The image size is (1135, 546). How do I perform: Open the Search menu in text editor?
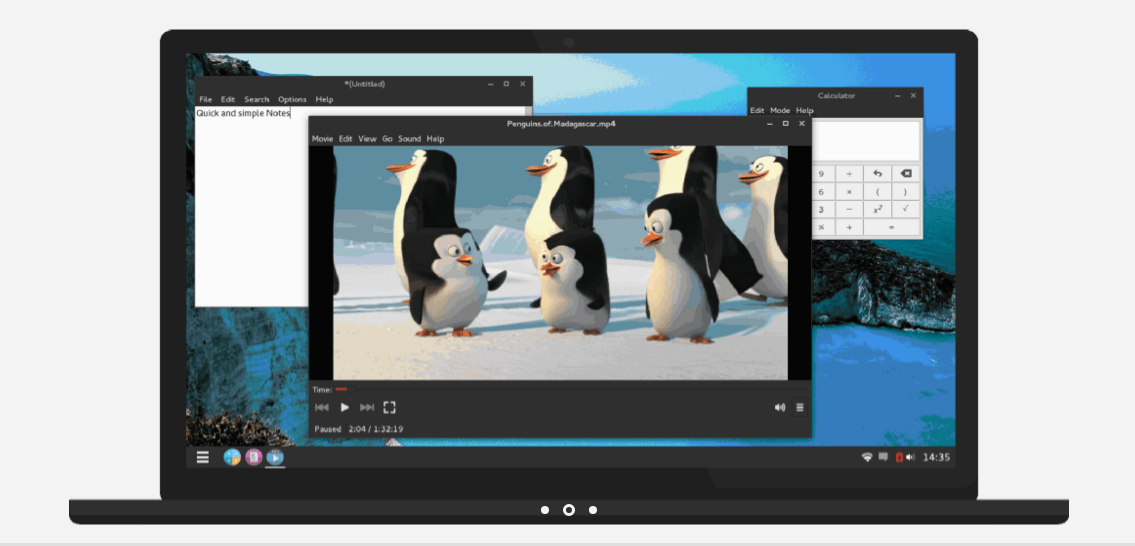point(256,99)
